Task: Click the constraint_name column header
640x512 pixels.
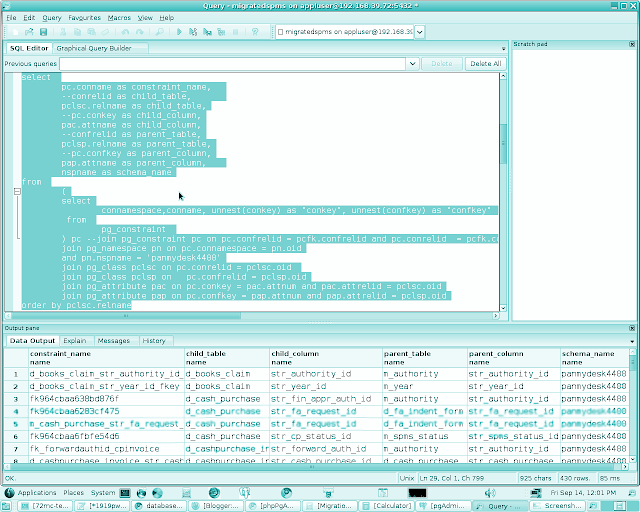Action: point(106,358)
